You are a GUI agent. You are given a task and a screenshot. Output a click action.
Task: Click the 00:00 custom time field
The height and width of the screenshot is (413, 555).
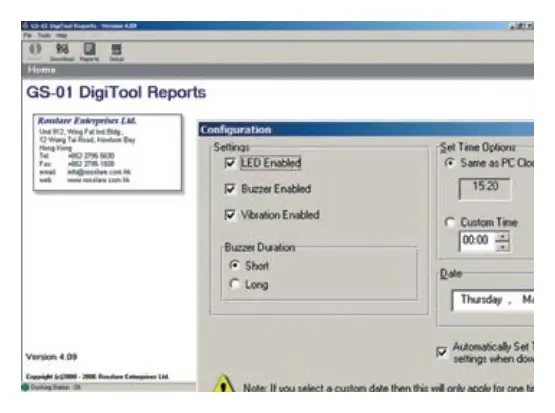(477, 241)
